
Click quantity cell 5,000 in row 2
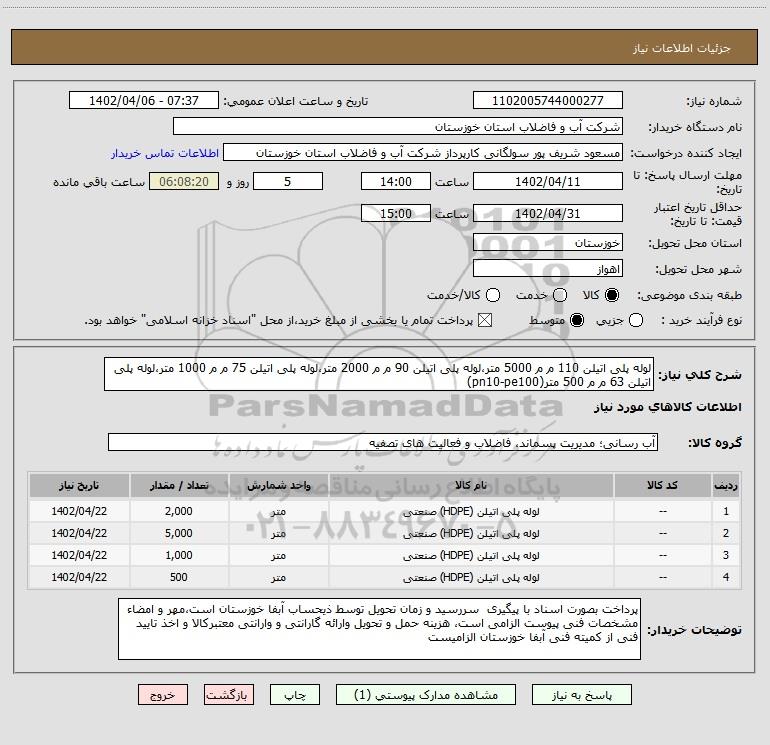tap(179, 533)
